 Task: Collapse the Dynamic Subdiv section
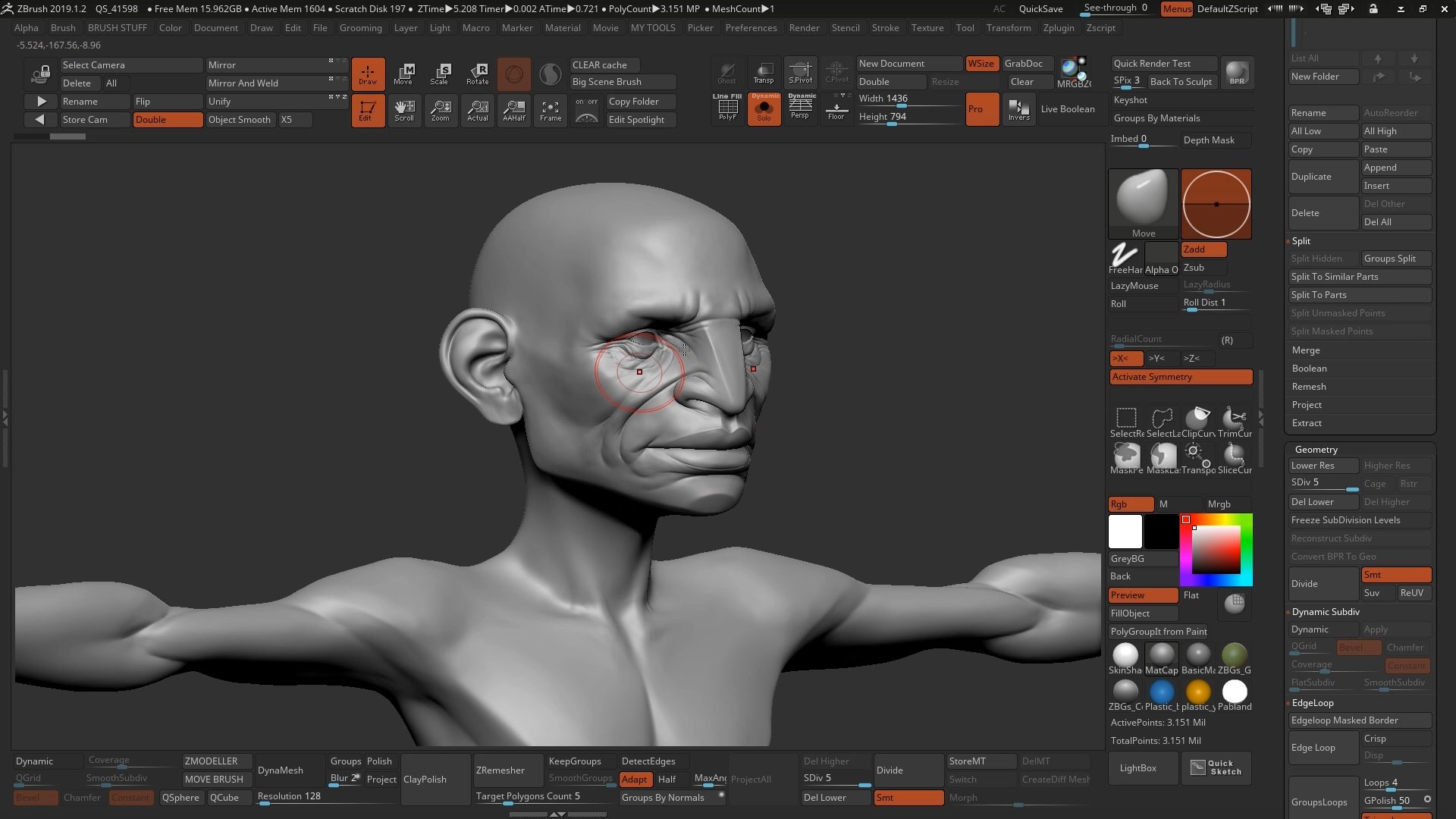click(x=1326, y=612)
